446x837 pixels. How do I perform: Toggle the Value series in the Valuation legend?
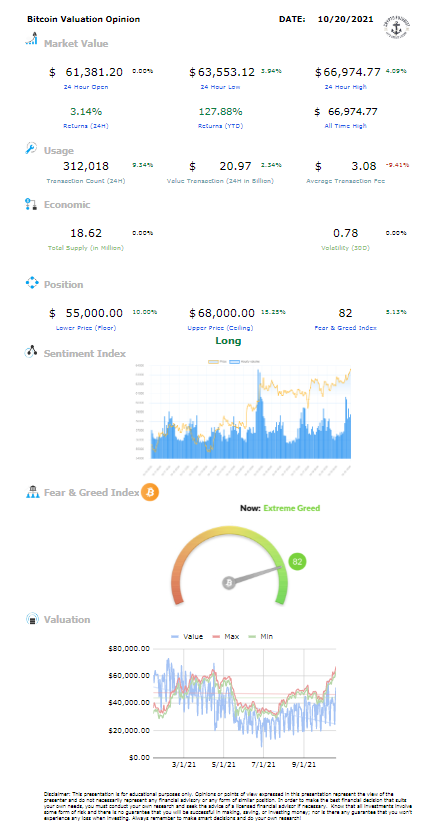click(x=187, y=636)
